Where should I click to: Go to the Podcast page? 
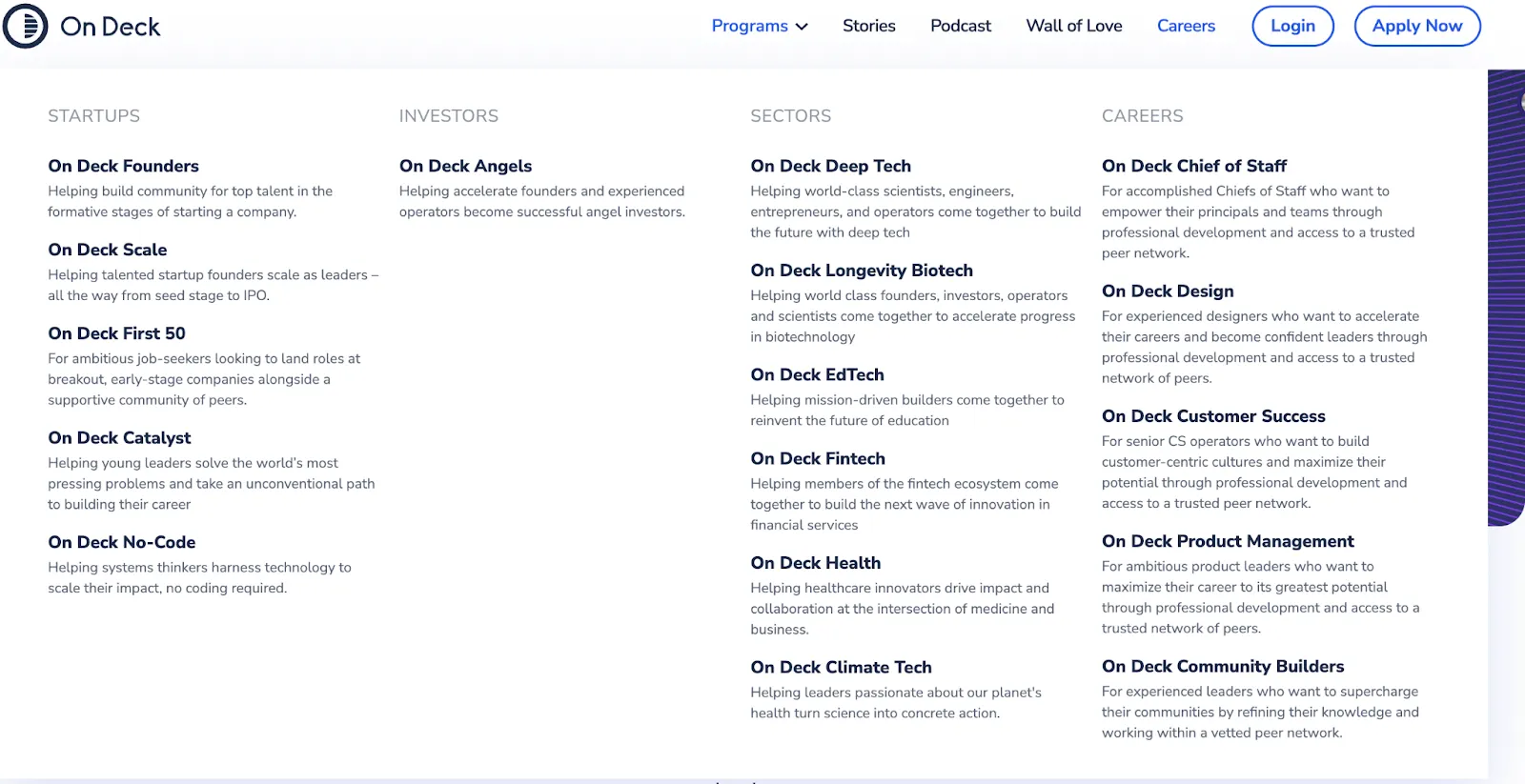tap(961, 26)
